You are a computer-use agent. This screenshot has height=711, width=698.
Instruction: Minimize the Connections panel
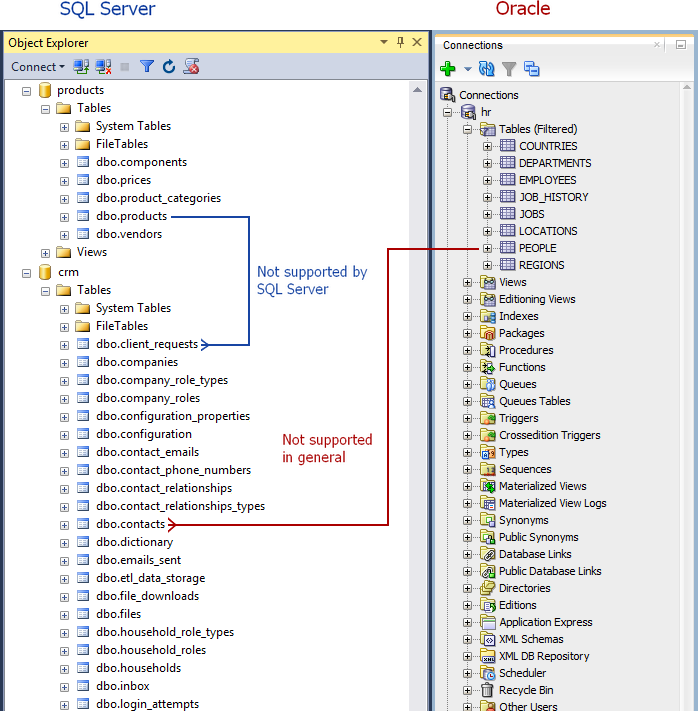pos(680,45)
